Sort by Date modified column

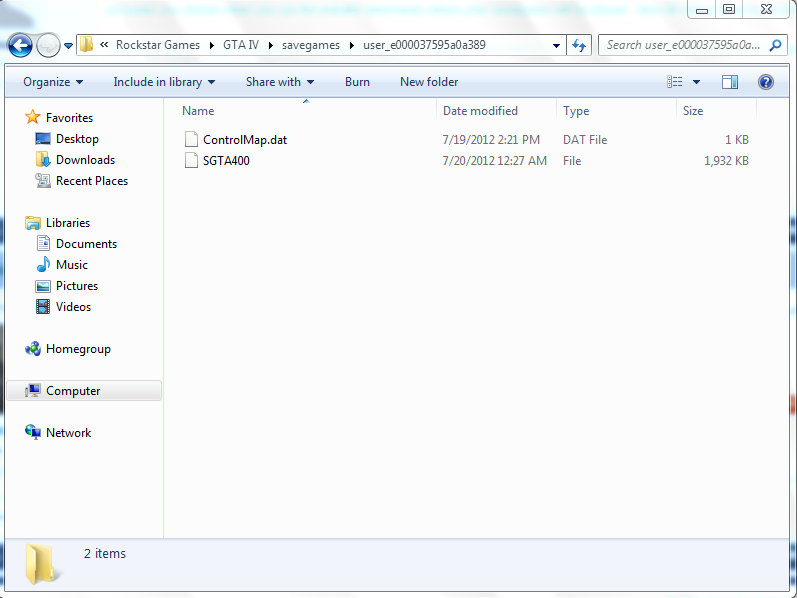point(480,111)
